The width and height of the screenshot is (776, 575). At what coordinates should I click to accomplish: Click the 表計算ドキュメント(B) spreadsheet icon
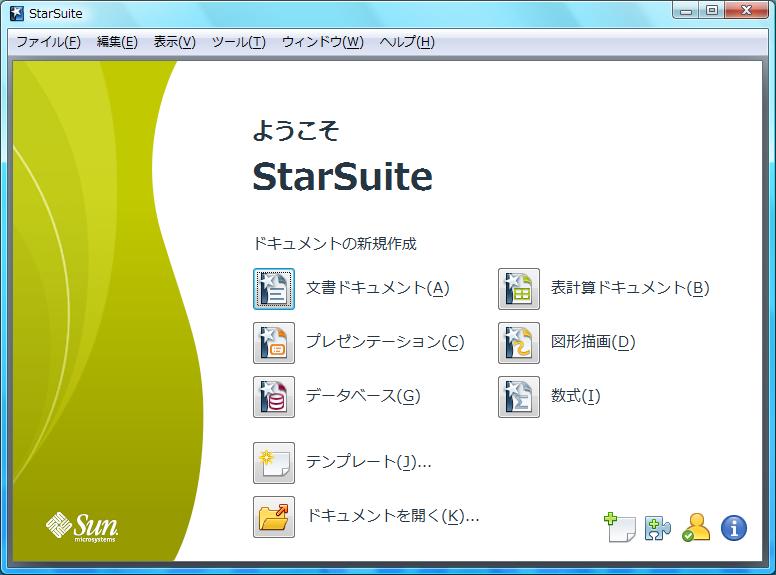(519, 289)
